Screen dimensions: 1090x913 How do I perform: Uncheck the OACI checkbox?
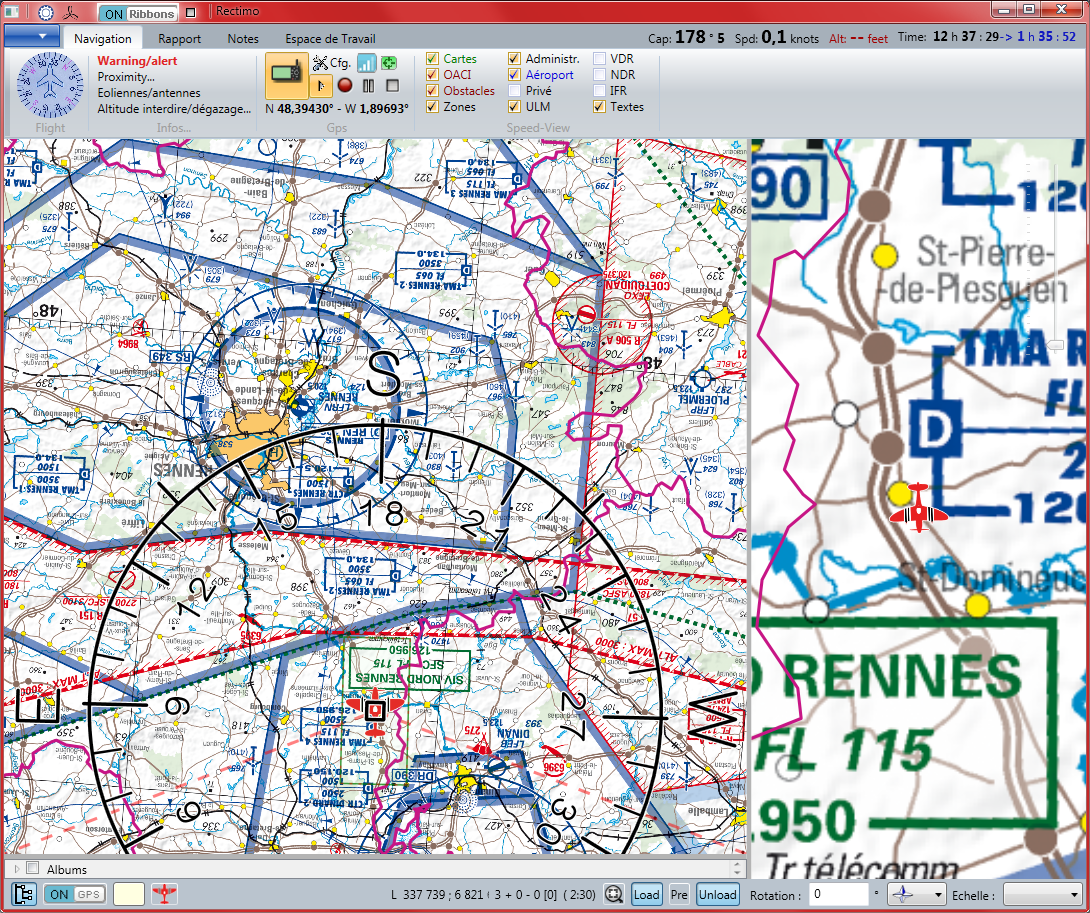[x=432, y=74]
